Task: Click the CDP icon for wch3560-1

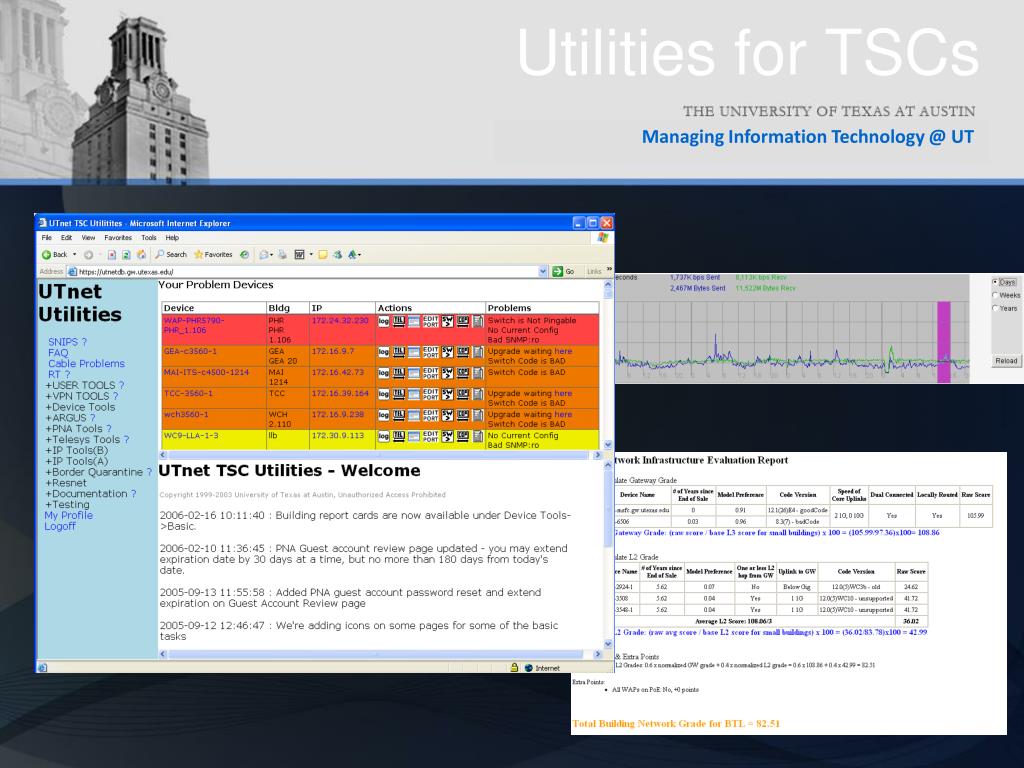Action: [462, 415]
